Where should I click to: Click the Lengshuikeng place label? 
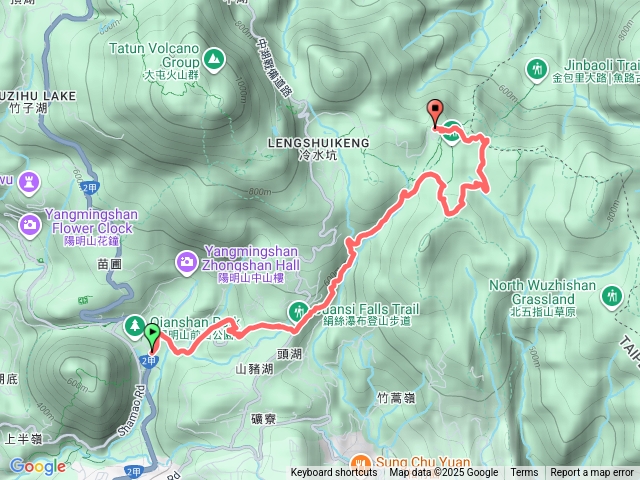pyautogui.click(x=319, y=148)
